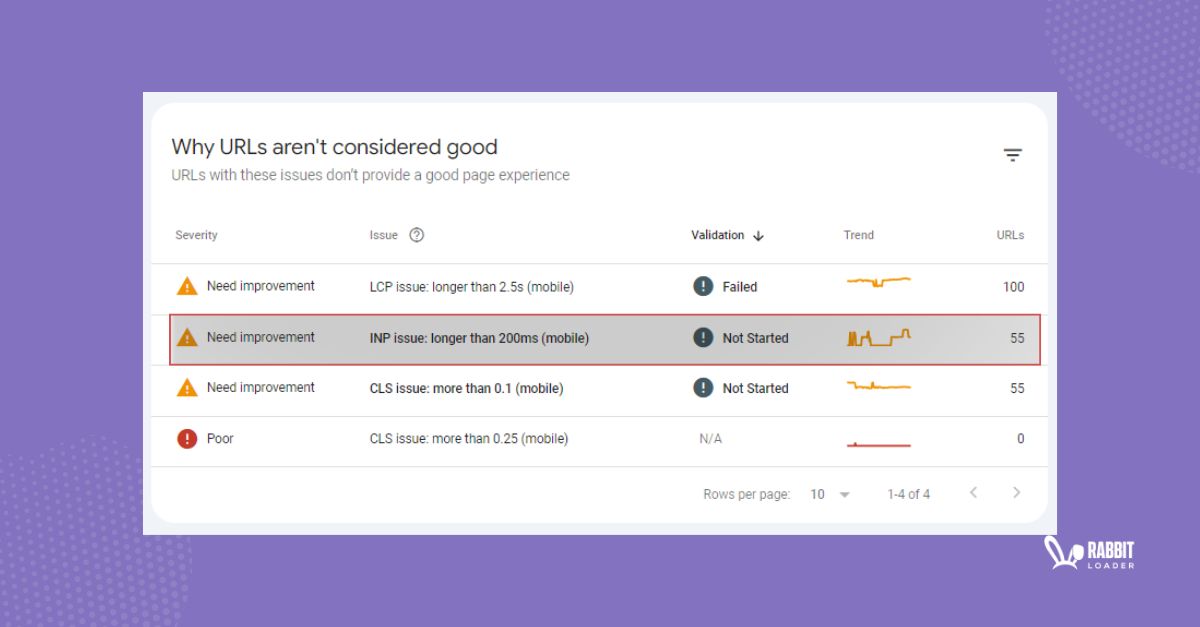1200x627 pixels.
Task: Click the help icon next to Issue column
Action: point(415,235)
